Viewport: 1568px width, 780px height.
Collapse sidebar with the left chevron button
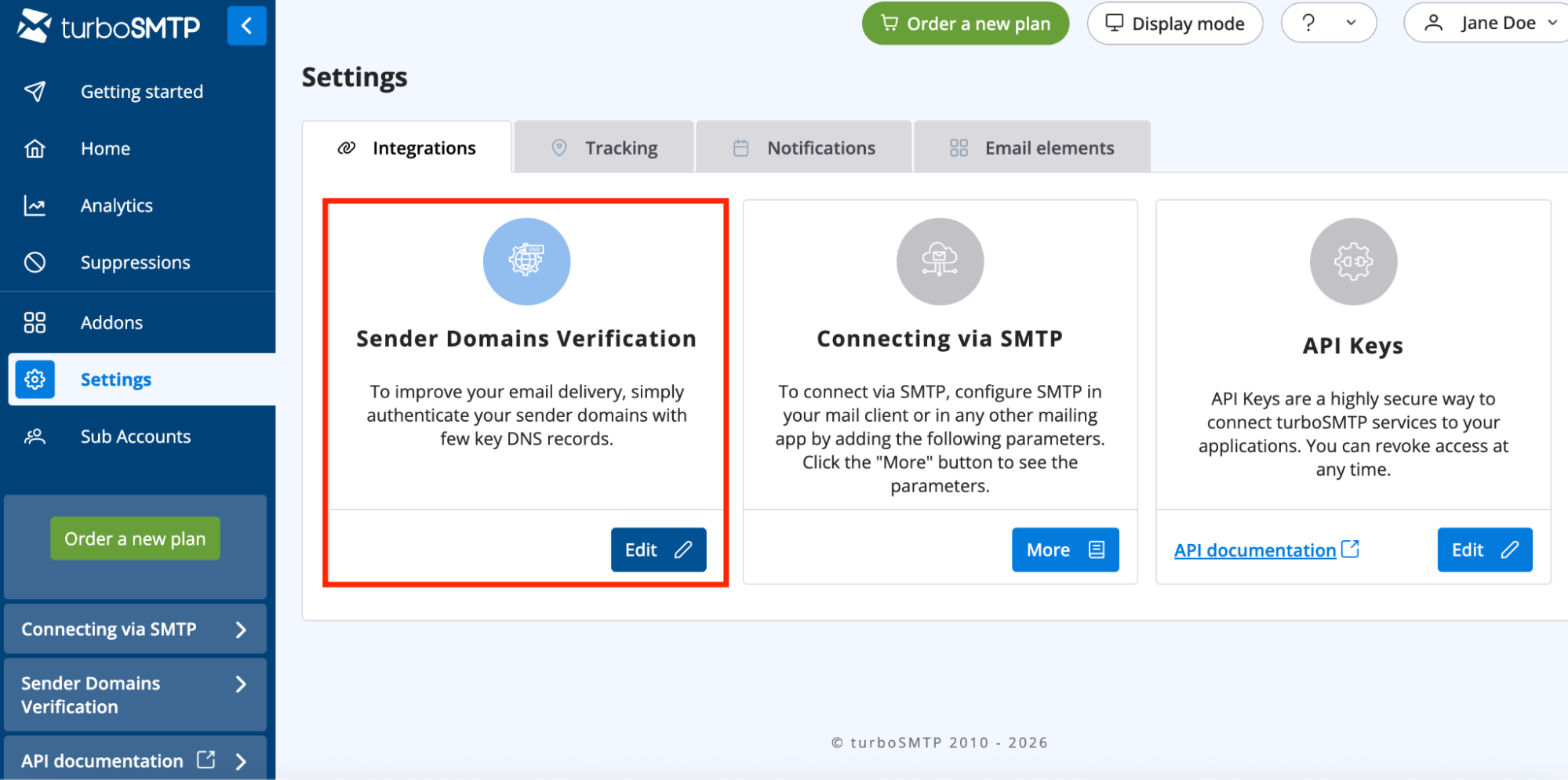(246, 26)
